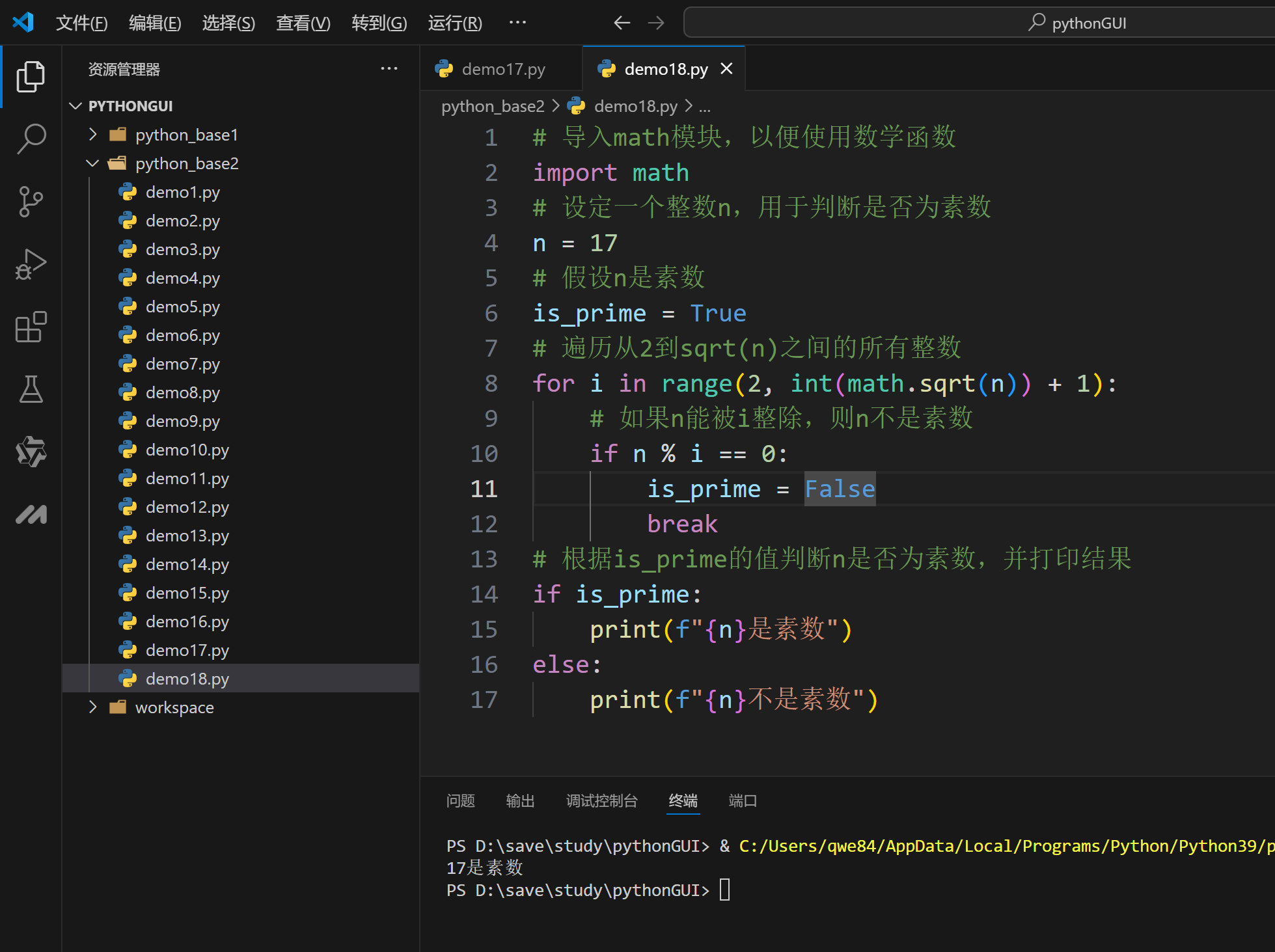Open the 文件(F) menu
This screenshot has width=1275, height=952.
[x=81, y=22]
